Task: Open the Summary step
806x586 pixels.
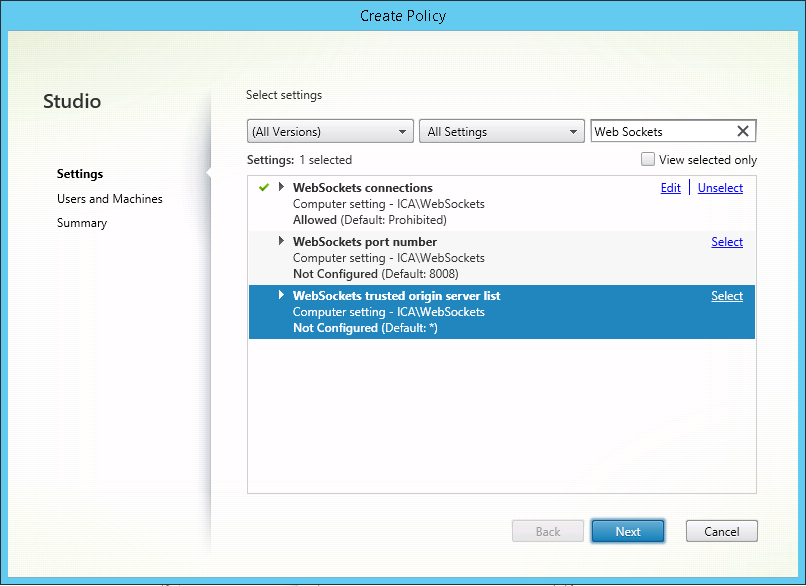Action: coord(81,223)
